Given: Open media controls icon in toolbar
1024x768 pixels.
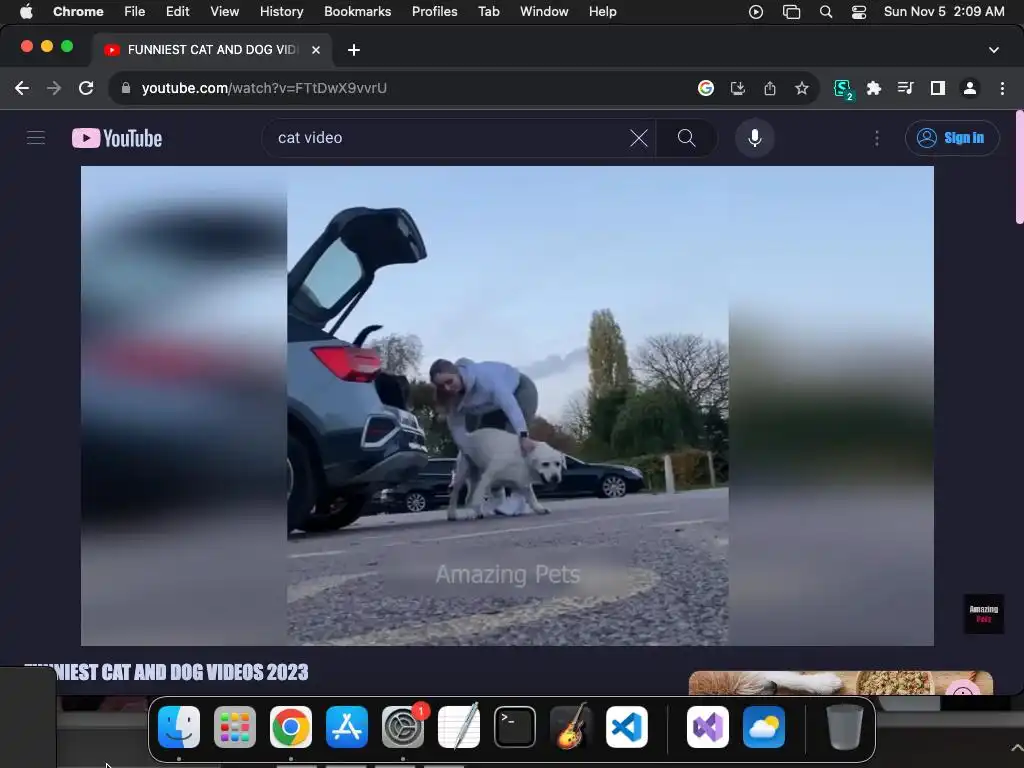Looking at the screenshot, I should pyautogui.click(x=905, y=88).
